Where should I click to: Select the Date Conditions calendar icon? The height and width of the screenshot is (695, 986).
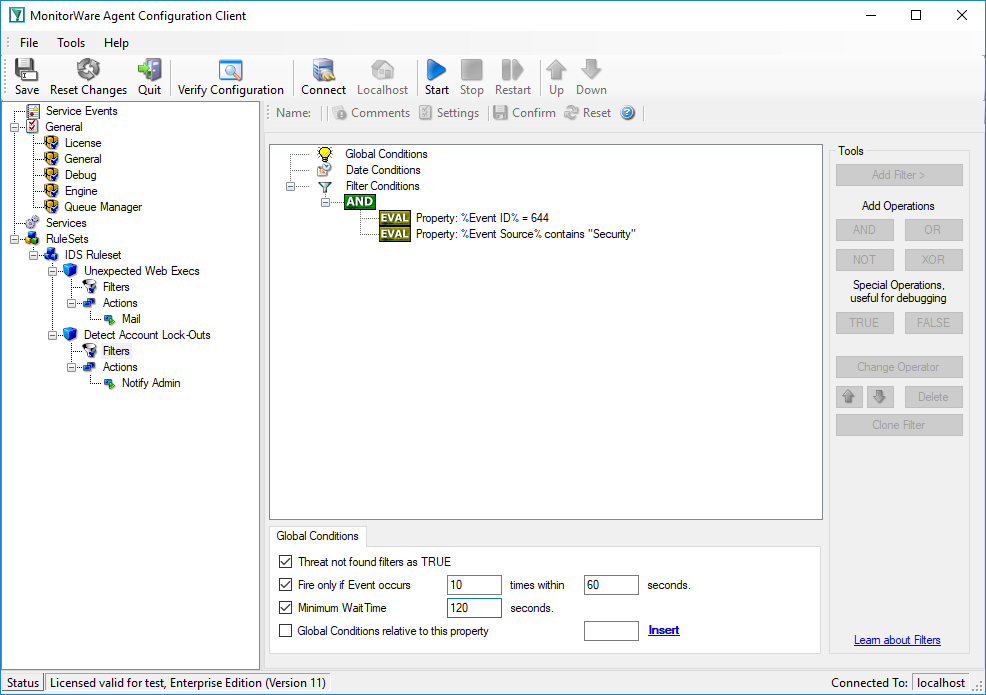324,170
